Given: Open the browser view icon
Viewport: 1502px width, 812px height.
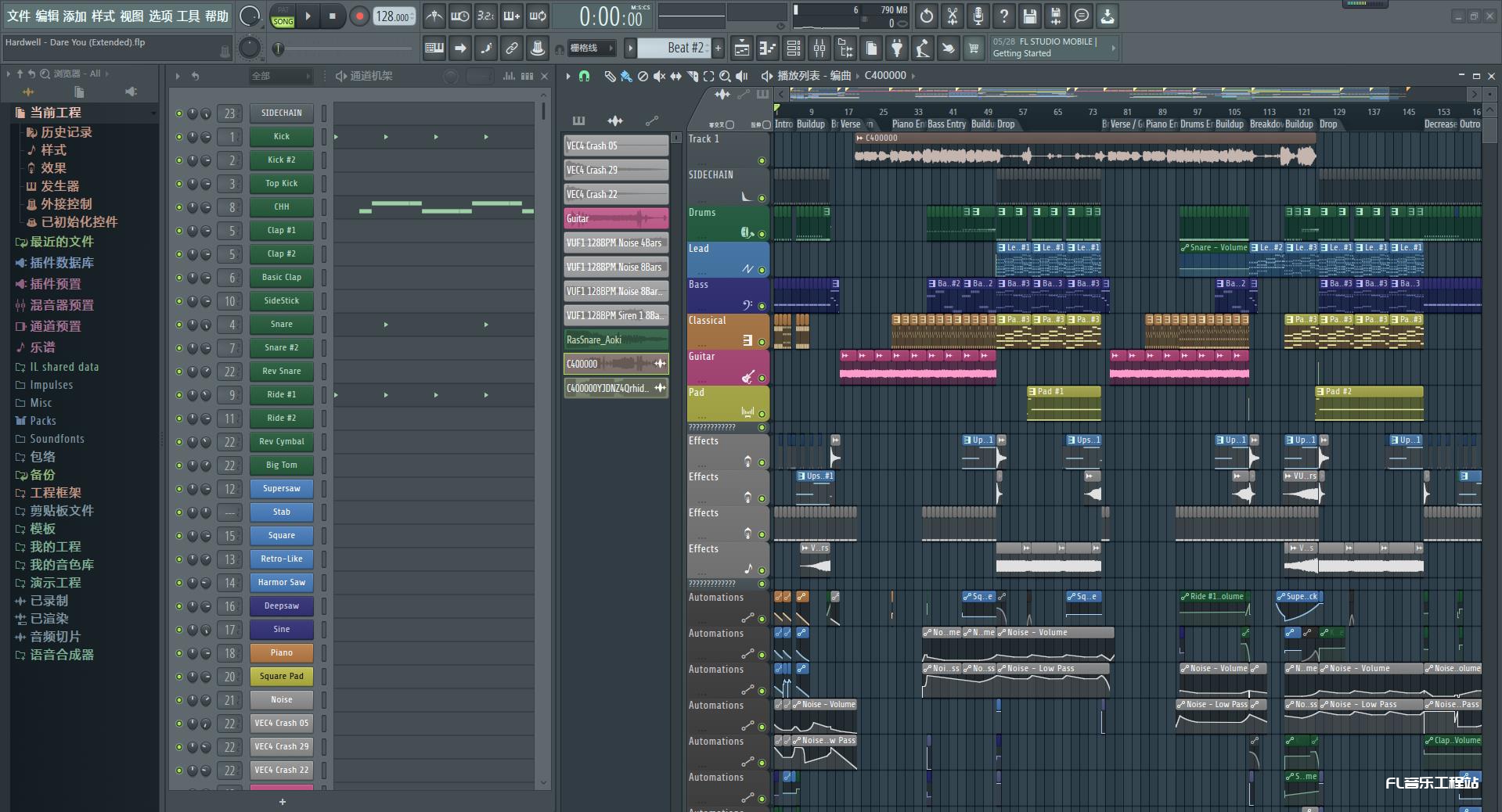Looking at the screenshot, I should tap(845, 49).
